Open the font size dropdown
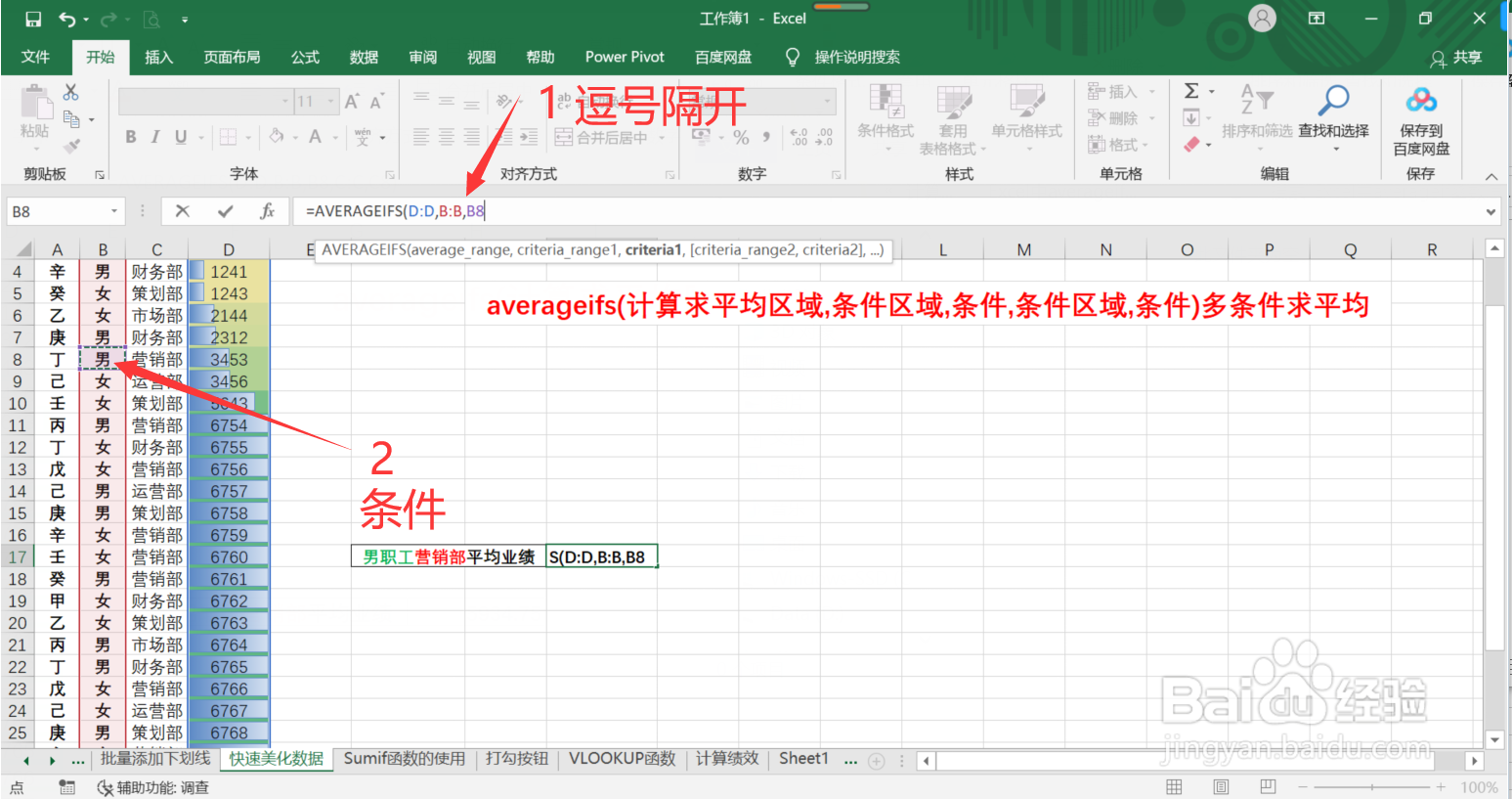The image size is (1512, 799). pyautogui.click(x=332, y=101)
